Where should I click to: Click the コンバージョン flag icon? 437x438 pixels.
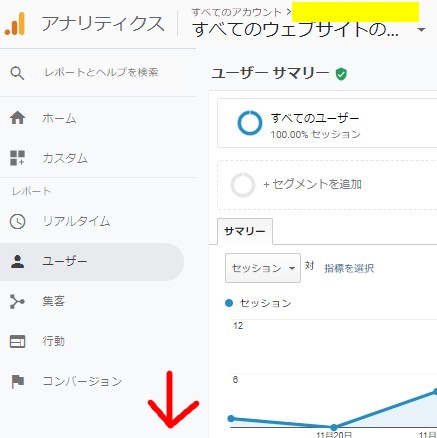click(18, 382)
